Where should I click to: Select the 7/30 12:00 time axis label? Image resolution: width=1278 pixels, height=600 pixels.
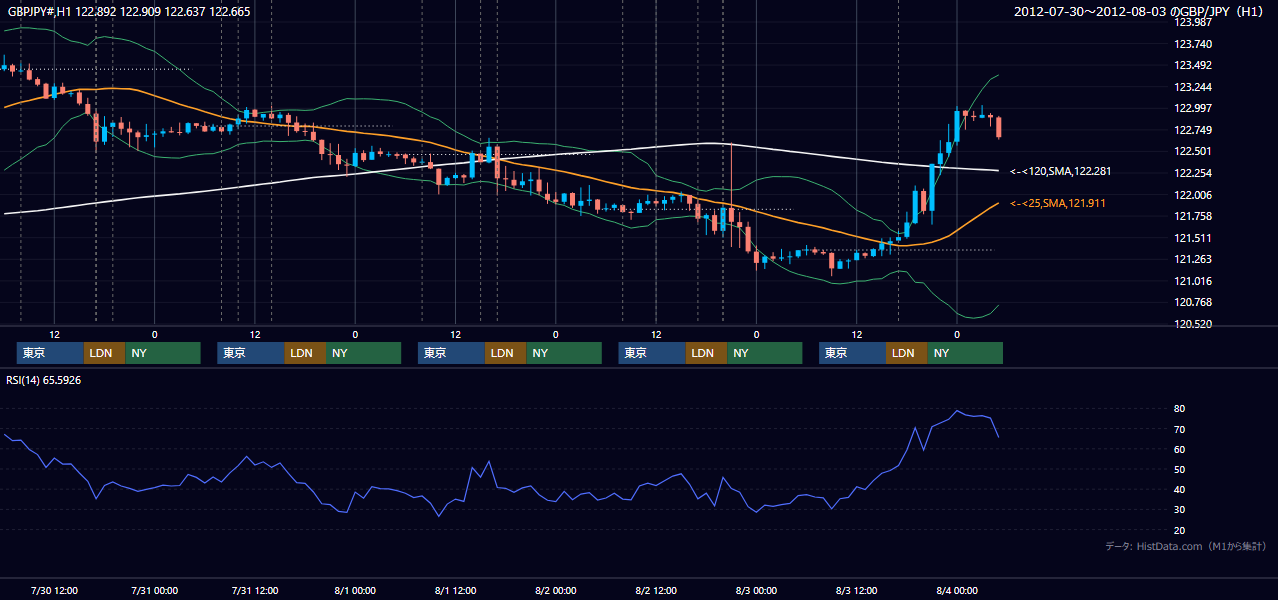[x=55, y=590]
